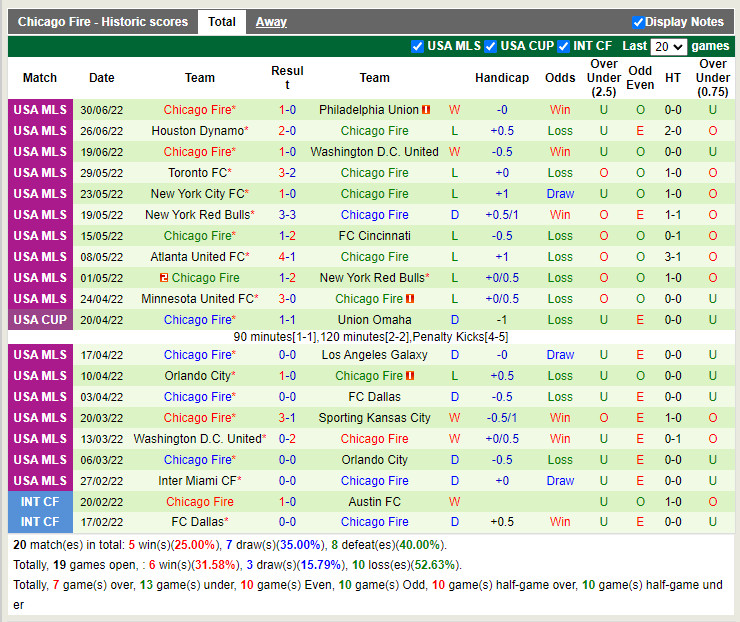The height and width of the screenshot is (622, 740).
Task: Click red card icon in Orlando City 10/04/22 row
Action: tap(410, 376)
